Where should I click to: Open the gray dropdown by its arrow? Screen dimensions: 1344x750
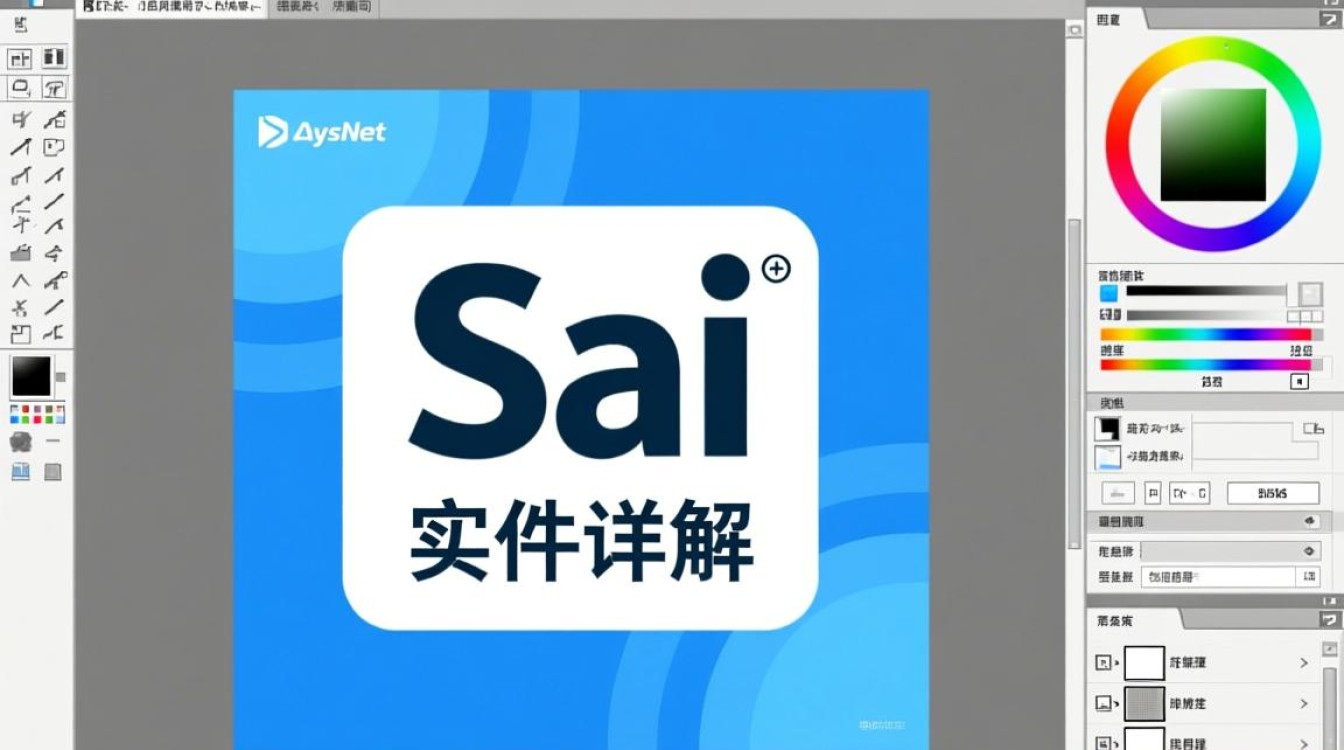[1309, 551]
